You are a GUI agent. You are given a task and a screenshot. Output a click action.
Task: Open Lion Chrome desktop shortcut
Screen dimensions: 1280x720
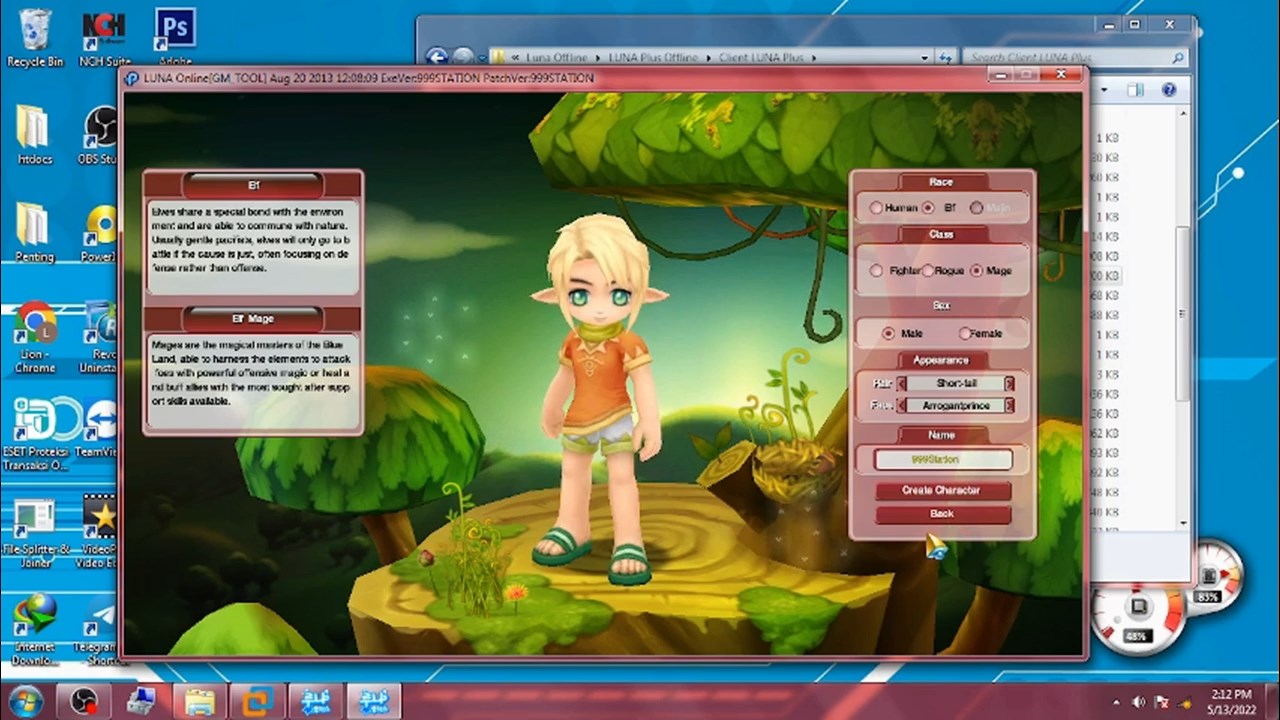[34, 337]
